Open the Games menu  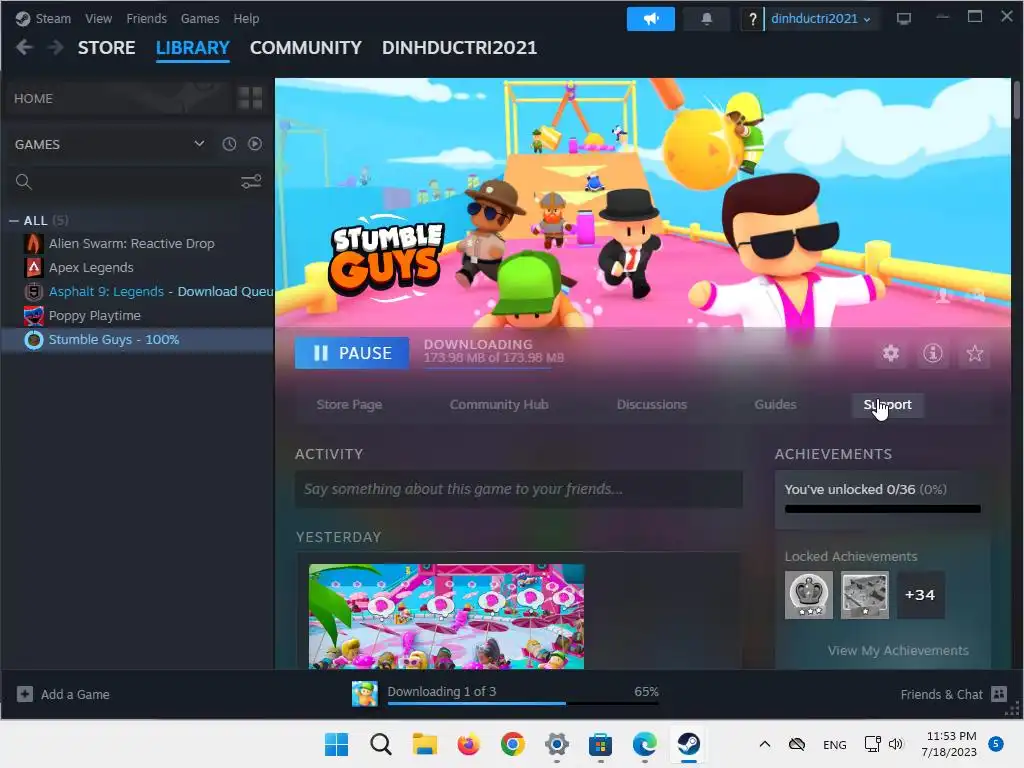click(200, 19)
